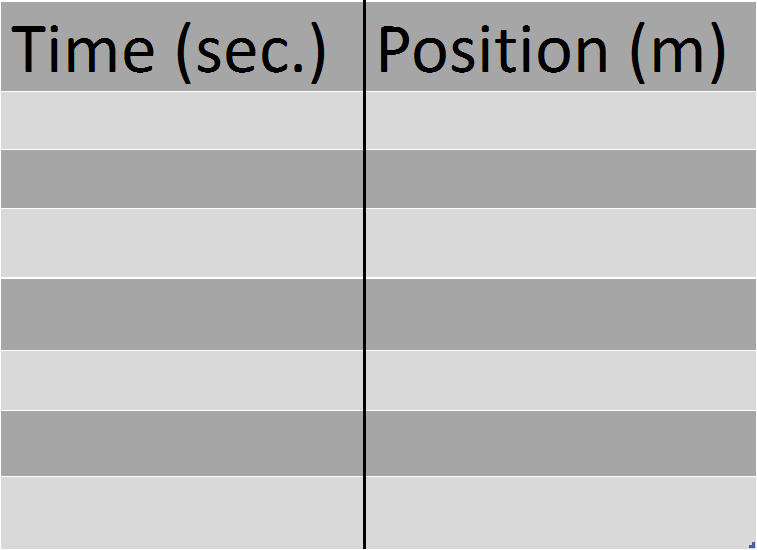Click third empty row's Position cell
This screenshot has height=550, width=757.
point(560,243)
